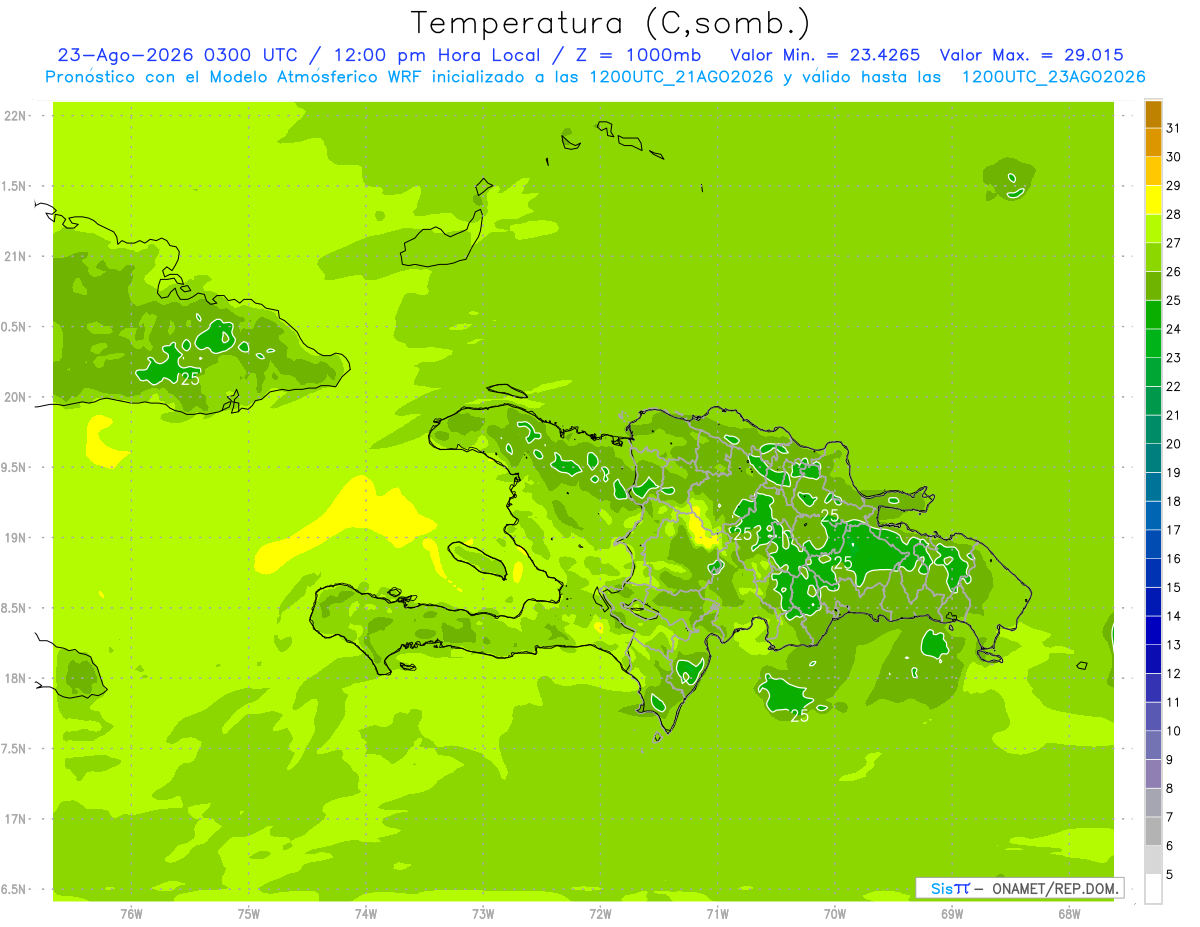Click the legend scale value '15'
Image resolution: width=1200 pixels, height=927 pixels.
1173,587
